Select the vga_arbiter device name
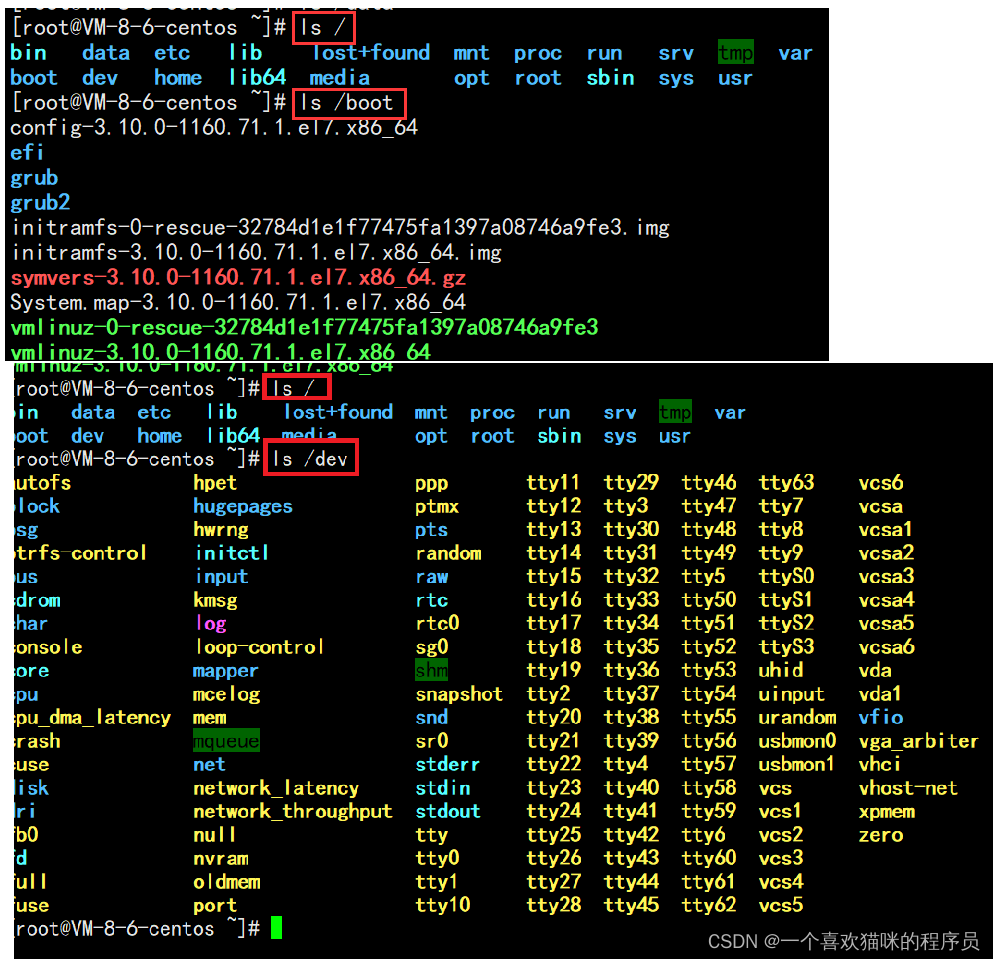This screenshot has height=961, width=996. (x=918, y=740)
